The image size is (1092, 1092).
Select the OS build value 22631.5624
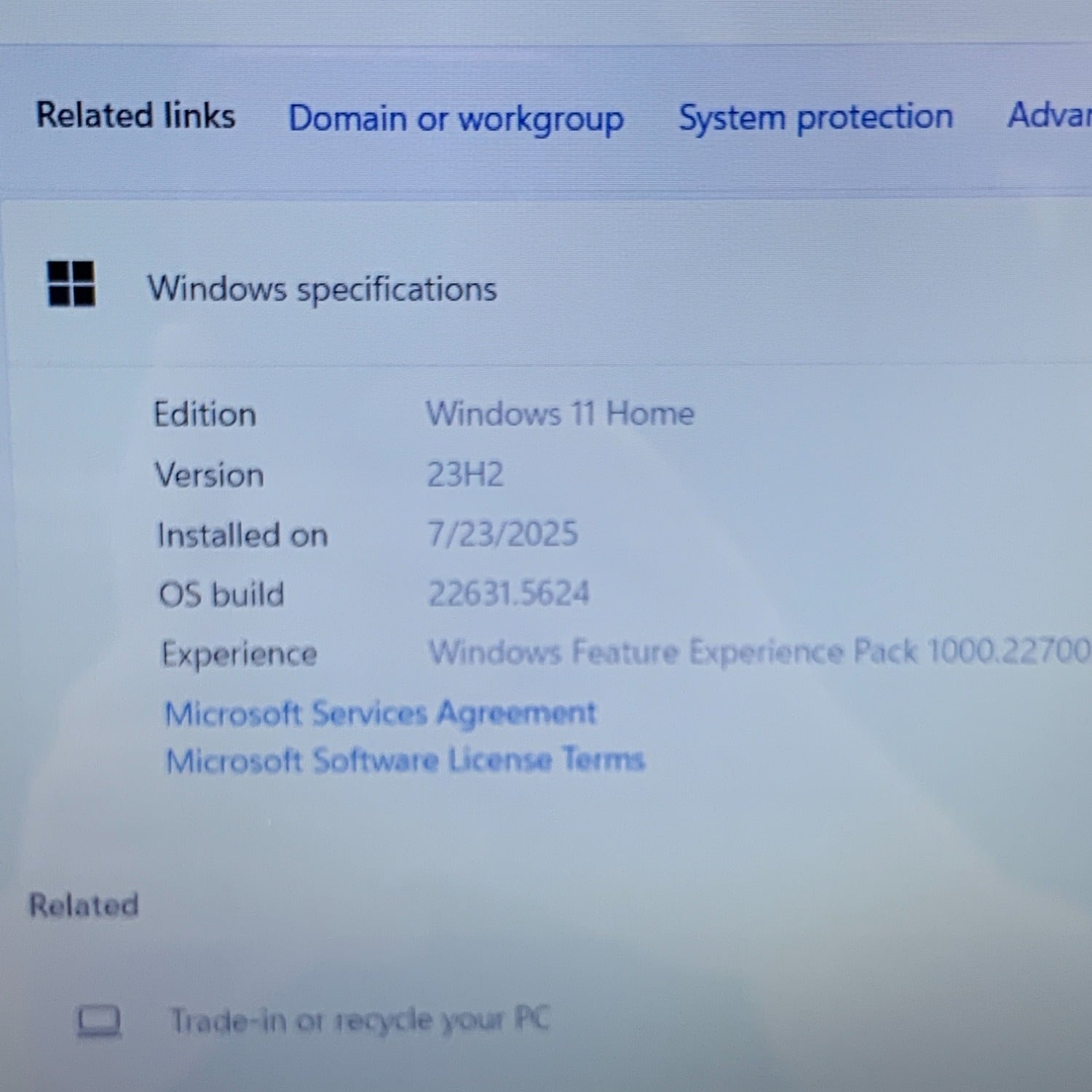pos(508,593)
